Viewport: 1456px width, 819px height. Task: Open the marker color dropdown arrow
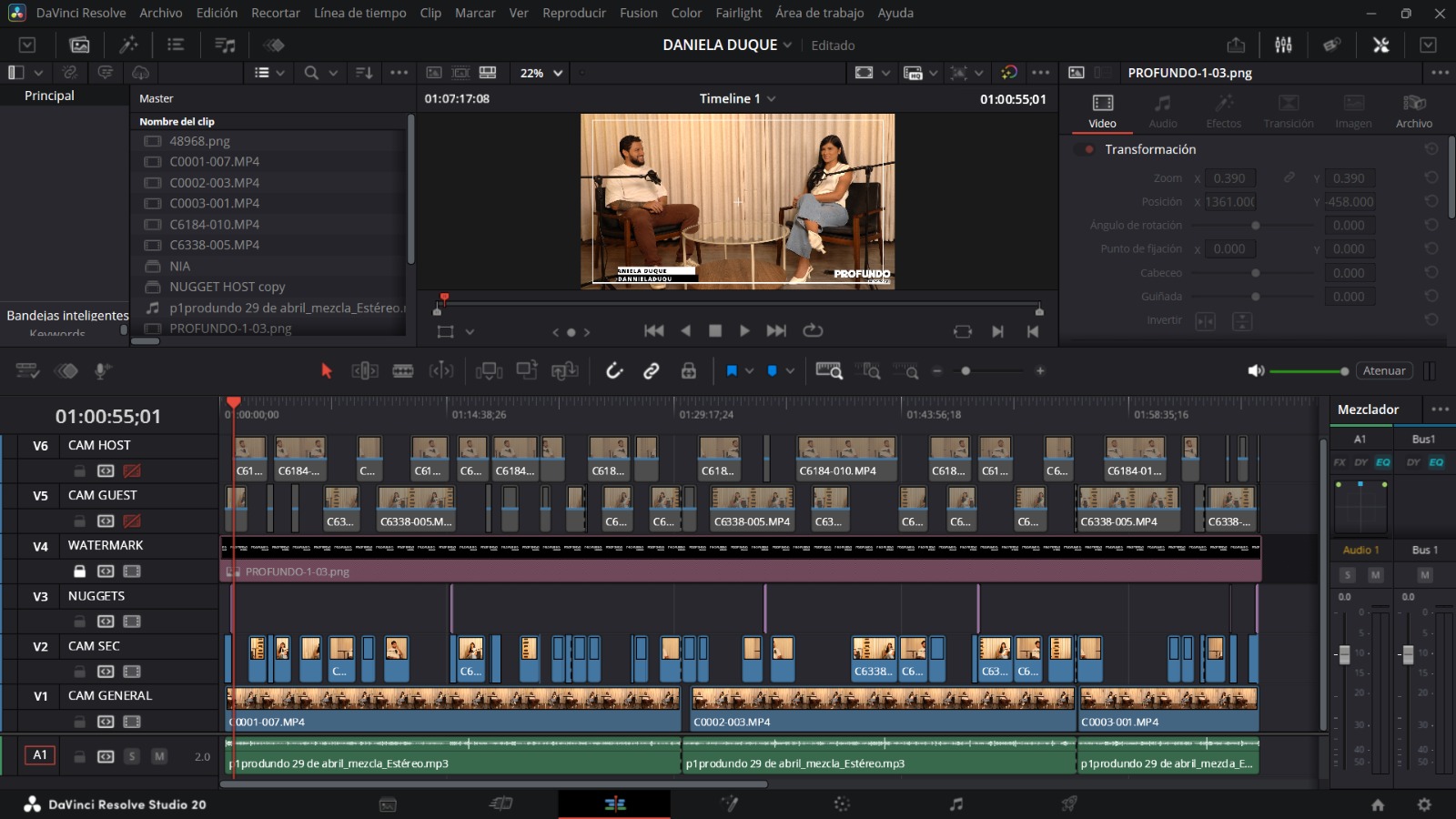pyautogui.click(x=790, y=370)
